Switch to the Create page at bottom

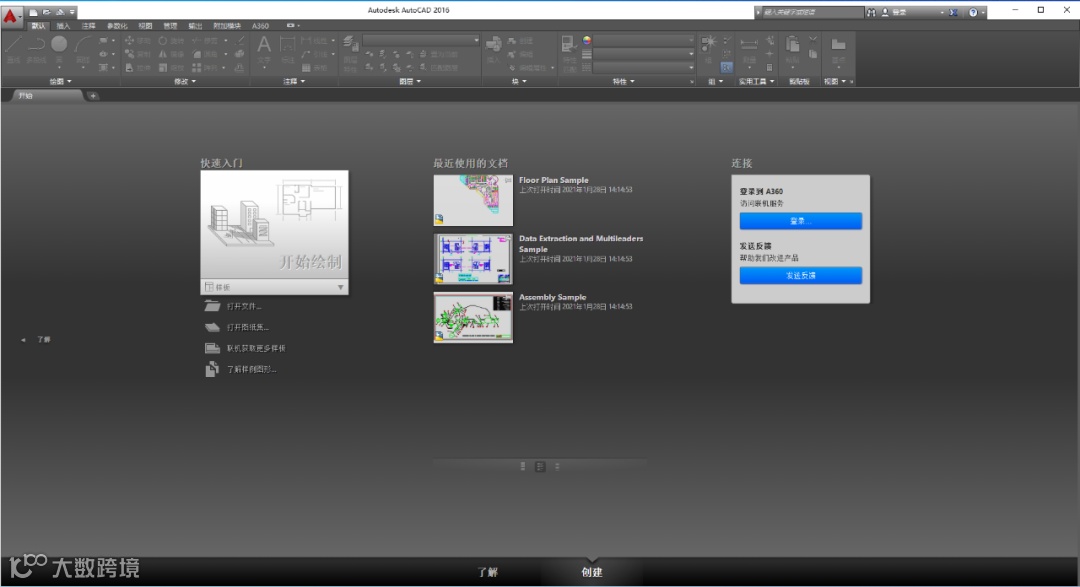[x=592, y=572]
